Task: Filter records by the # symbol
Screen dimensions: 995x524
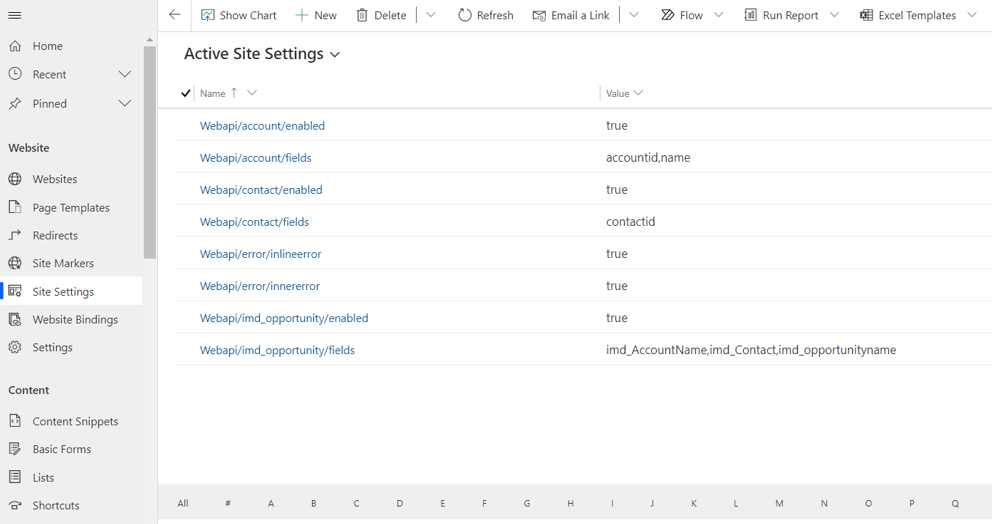Action: point(228,503)
